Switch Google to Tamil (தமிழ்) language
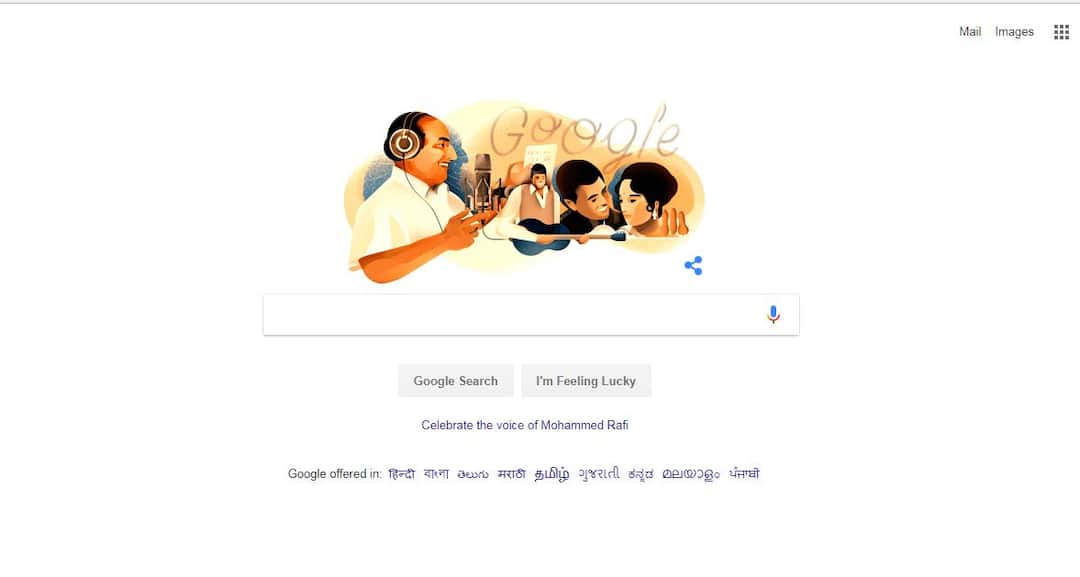Screen dimensions: 1080x577 tap(552, 474)
